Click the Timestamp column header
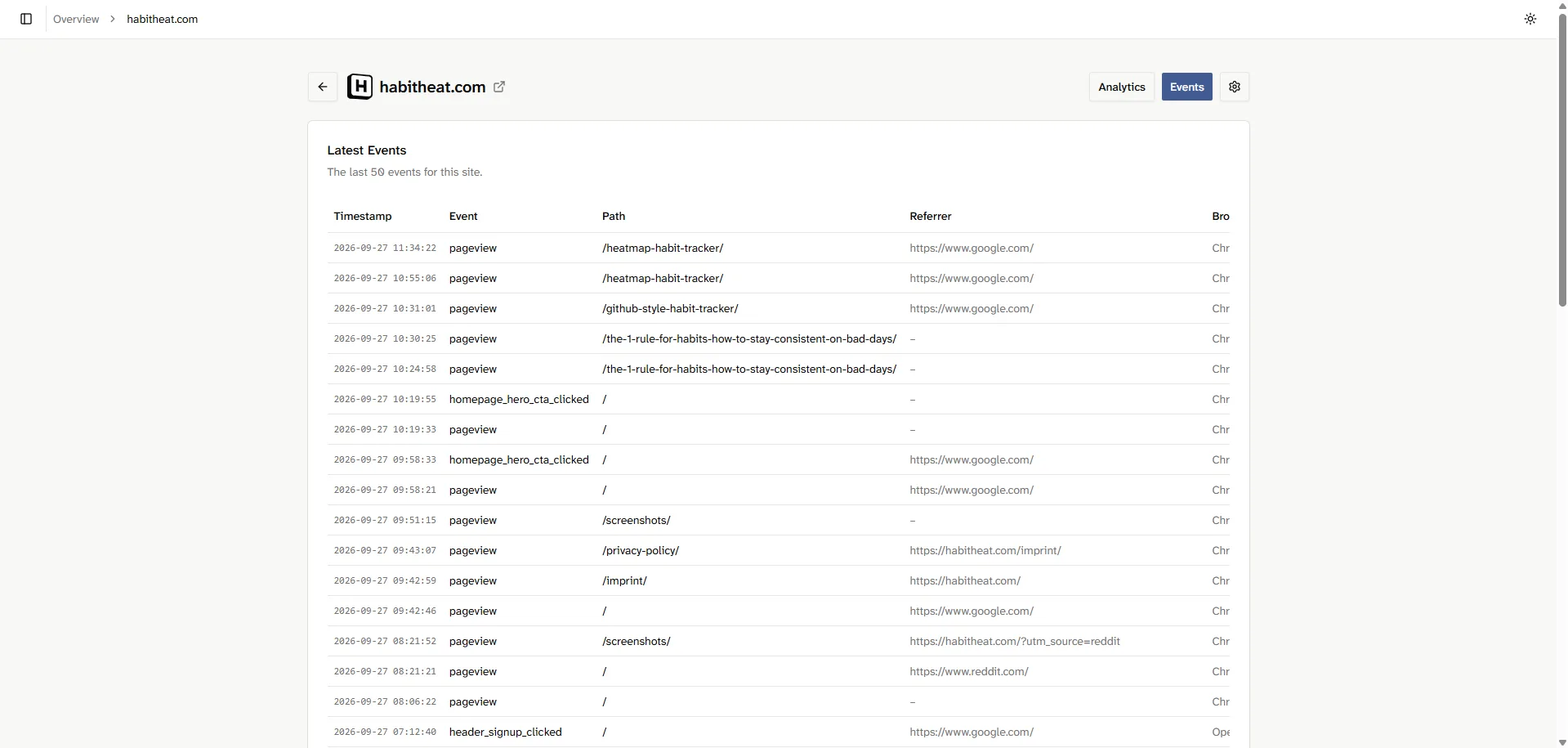This screenshot has height=748, width=1568. click(x=363, y=216)
